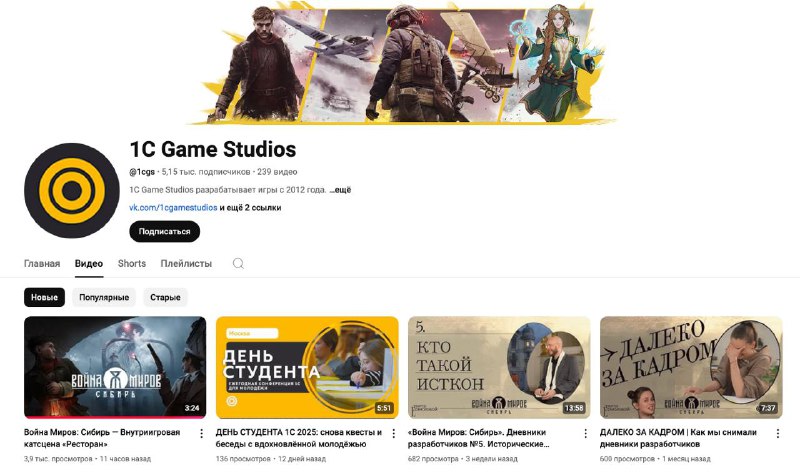Viewport: 800px width, 476px height.
Task: Open the Война Миров Сибирь cutscene thumbnail
Action: [115, 367]
